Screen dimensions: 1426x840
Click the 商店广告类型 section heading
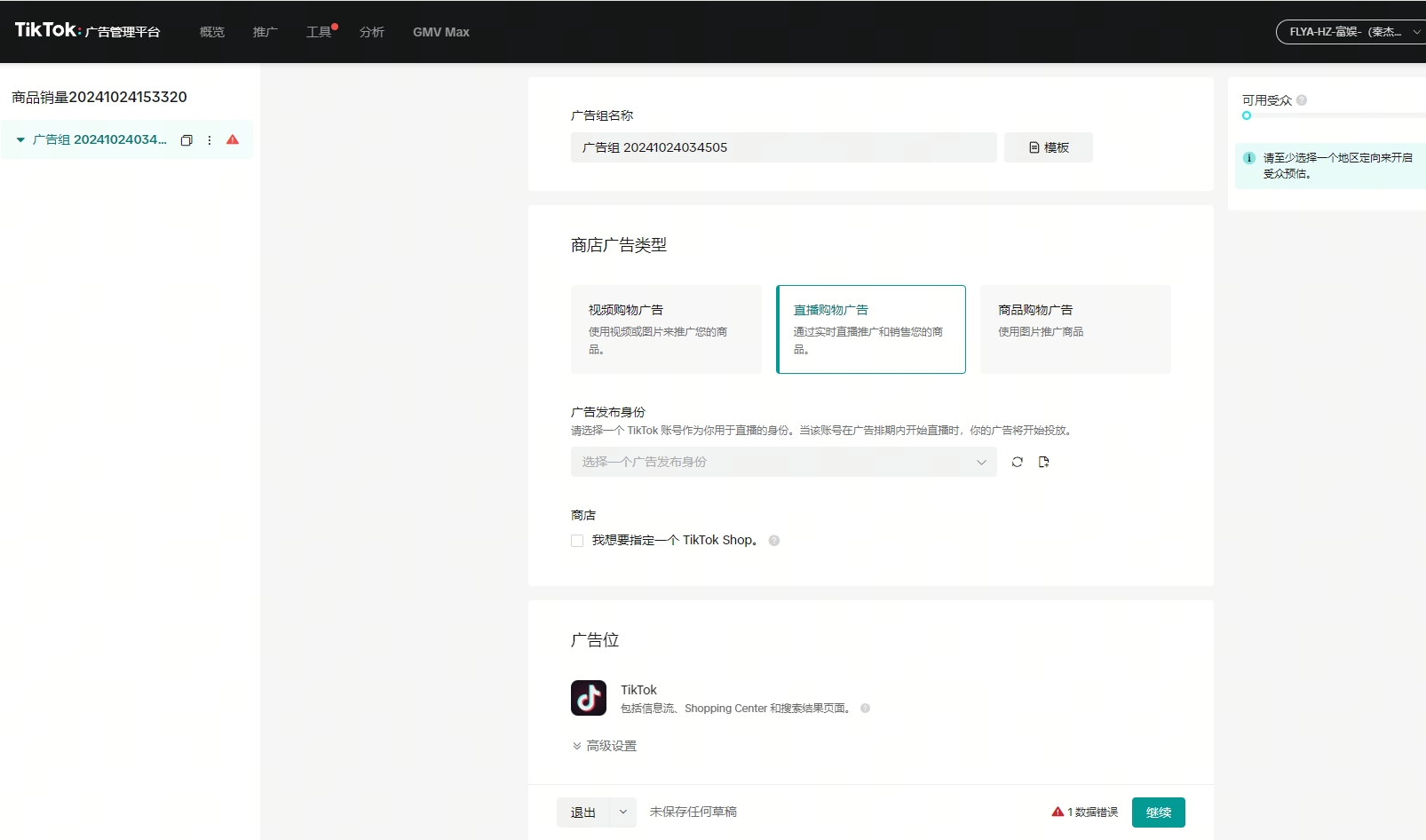coord(619,245)
